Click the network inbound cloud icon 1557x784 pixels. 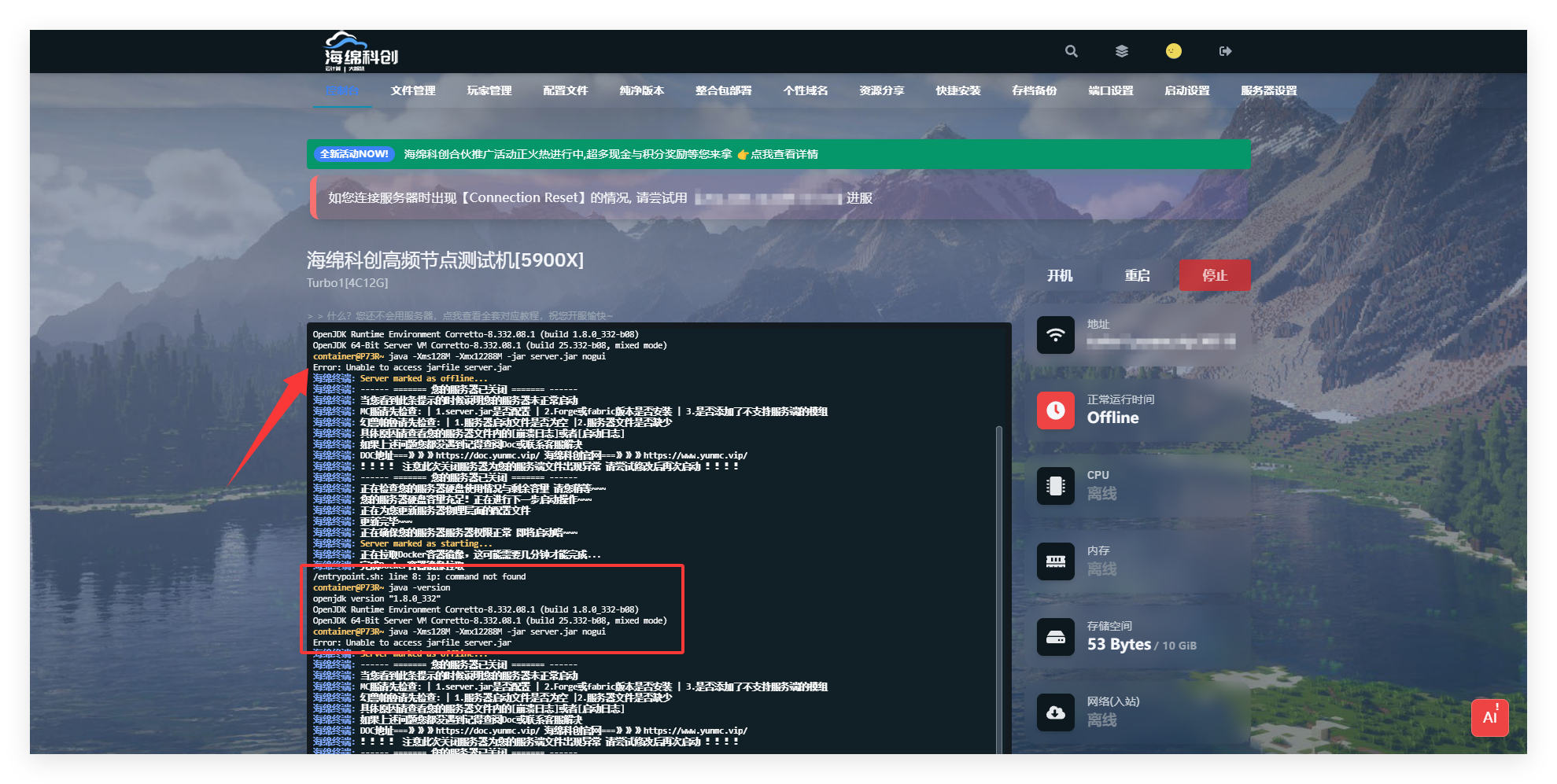coord(1055,712)
